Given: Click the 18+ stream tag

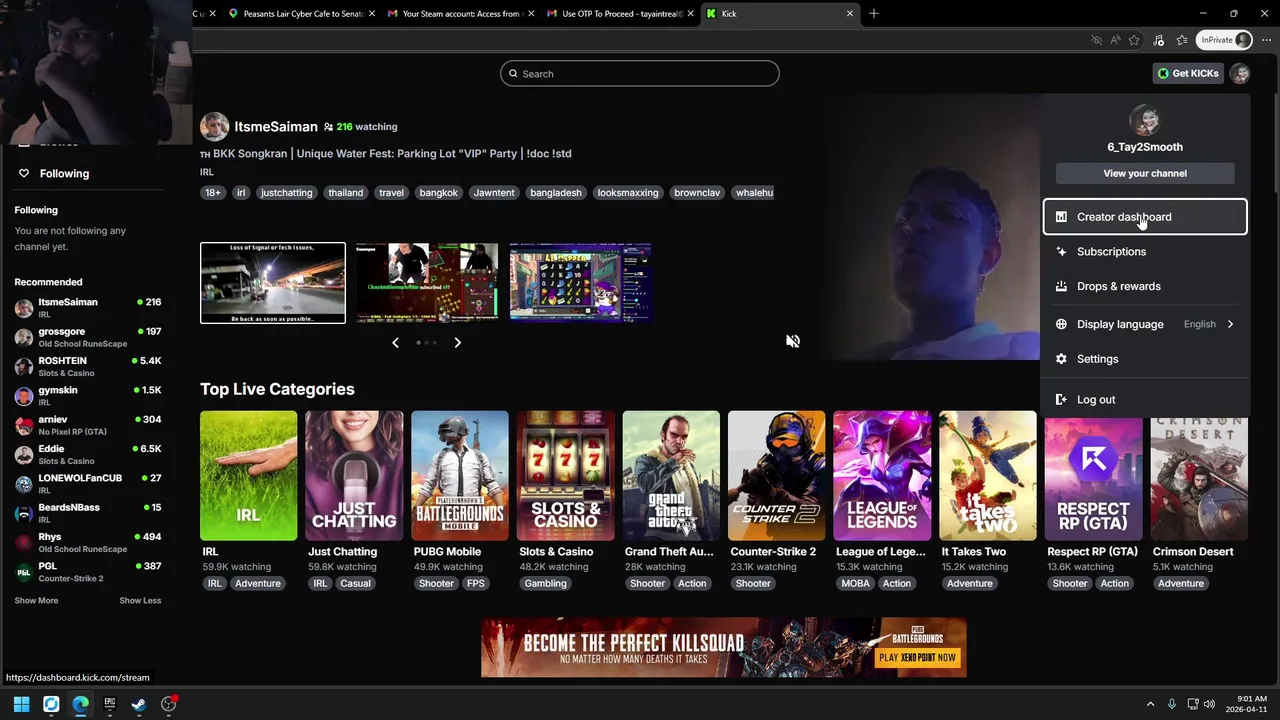Looking at the screenshot, I should (x=213, y=192).
